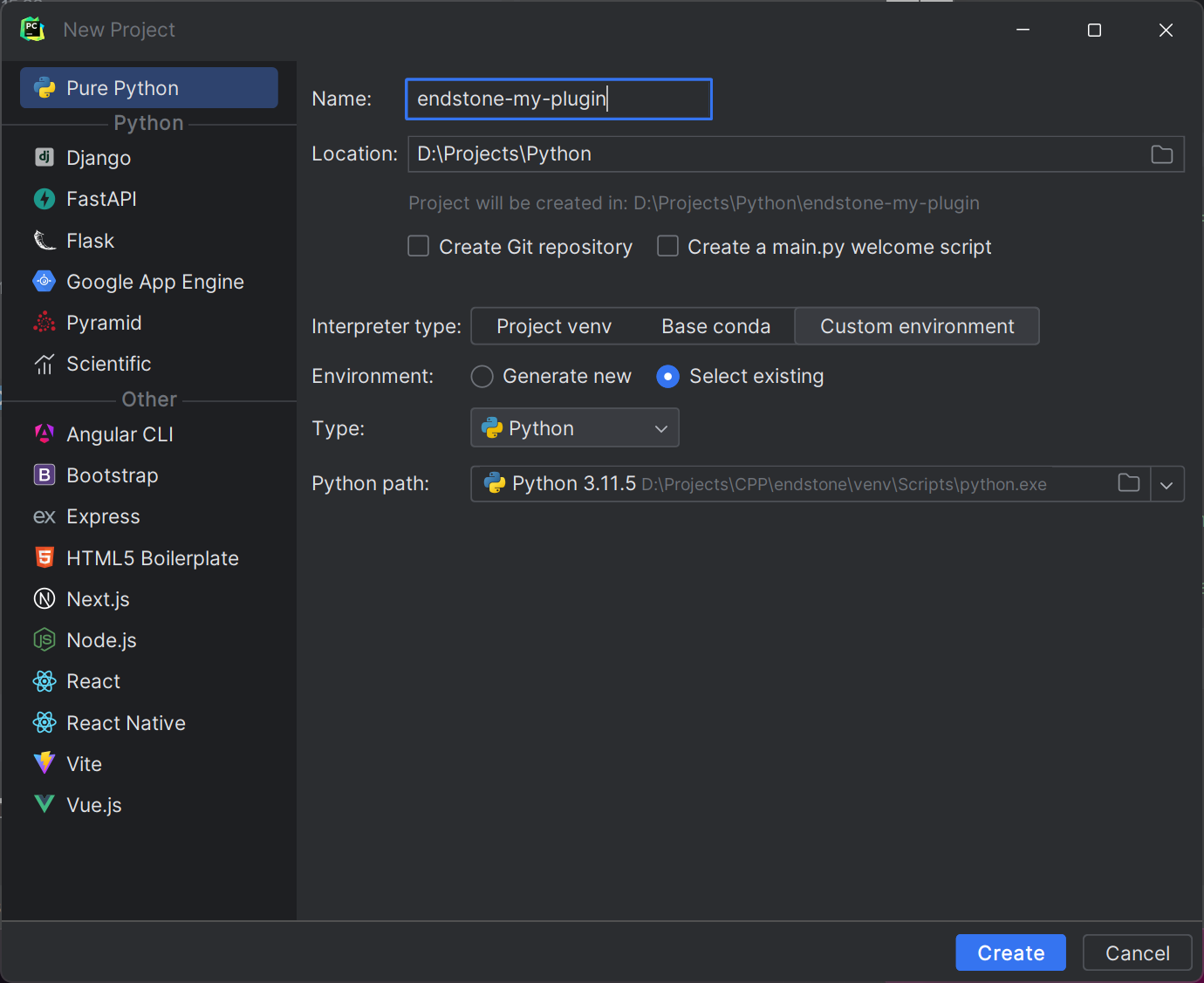The width and height of the screenshot is (1204, 983).
Task: Choose the Google App Engine generator
Action: click(x=44, y=281)
